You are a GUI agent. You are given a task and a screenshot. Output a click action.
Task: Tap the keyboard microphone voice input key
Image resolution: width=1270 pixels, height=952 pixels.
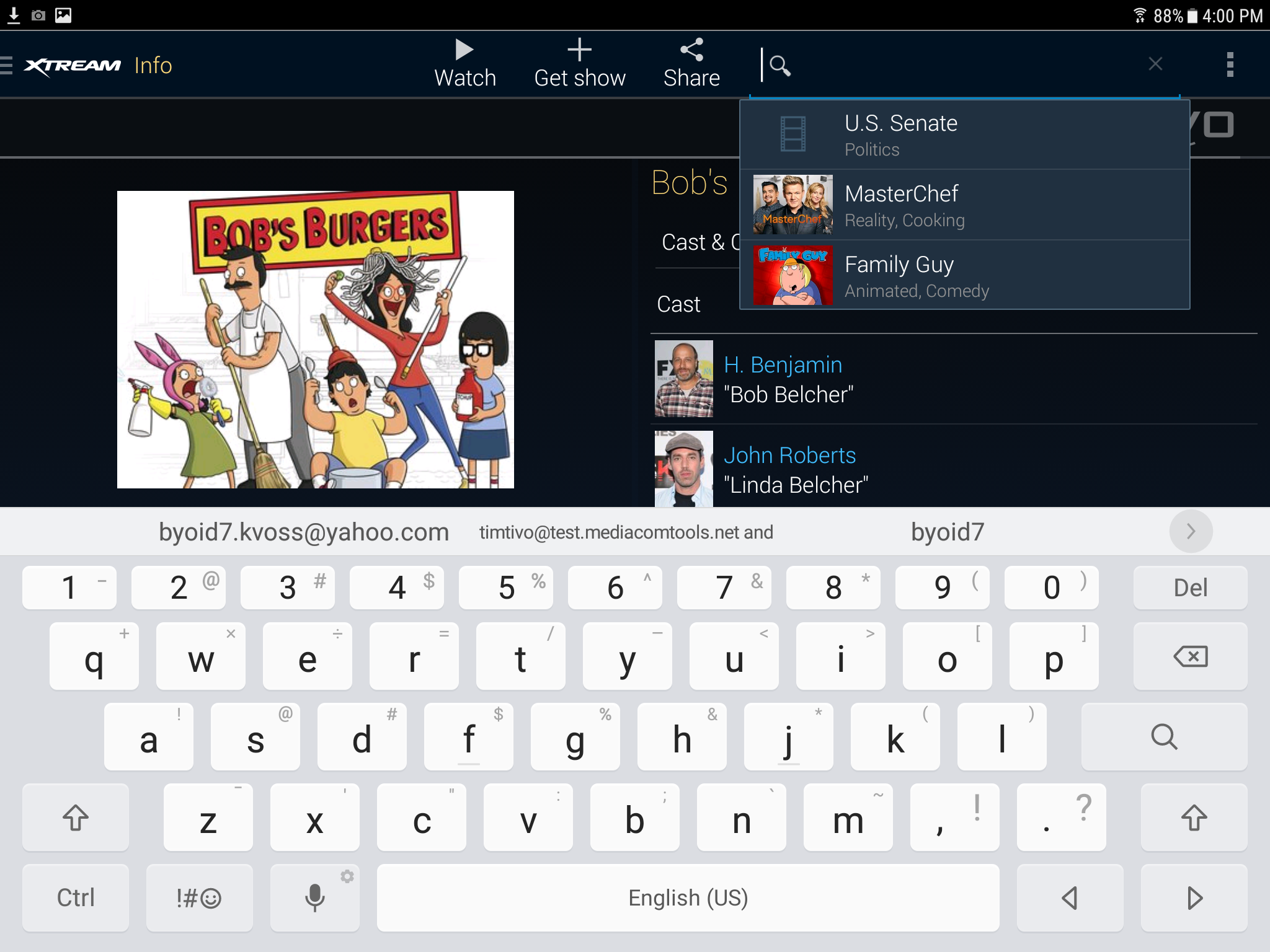315,897
